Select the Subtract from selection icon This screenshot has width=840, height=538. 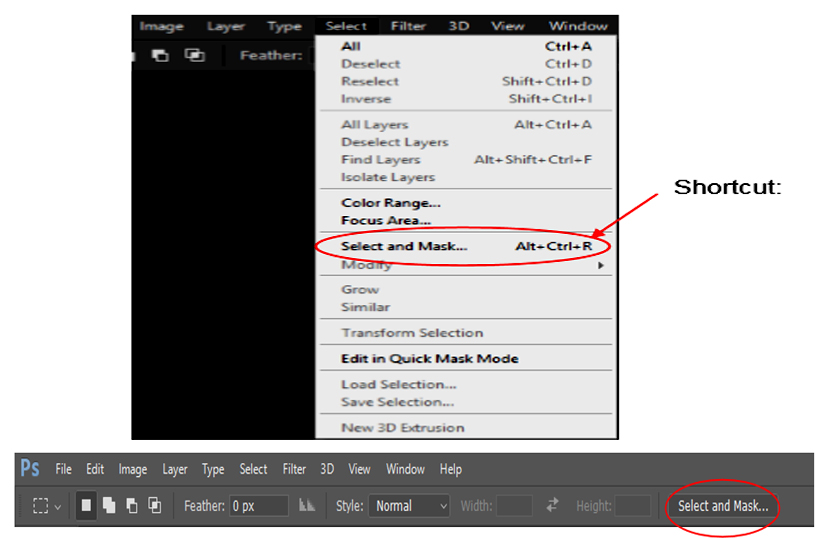tap(132, 505)
